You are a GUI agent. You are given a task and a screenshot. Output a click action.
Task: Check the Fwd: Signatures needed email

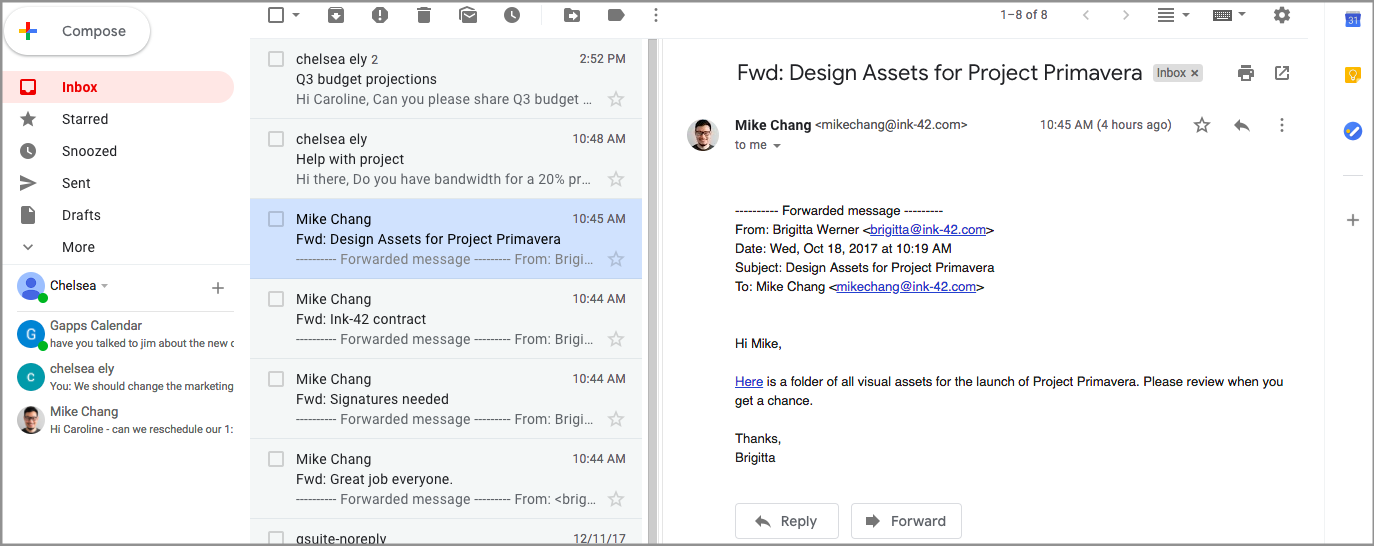pos(277,379)
